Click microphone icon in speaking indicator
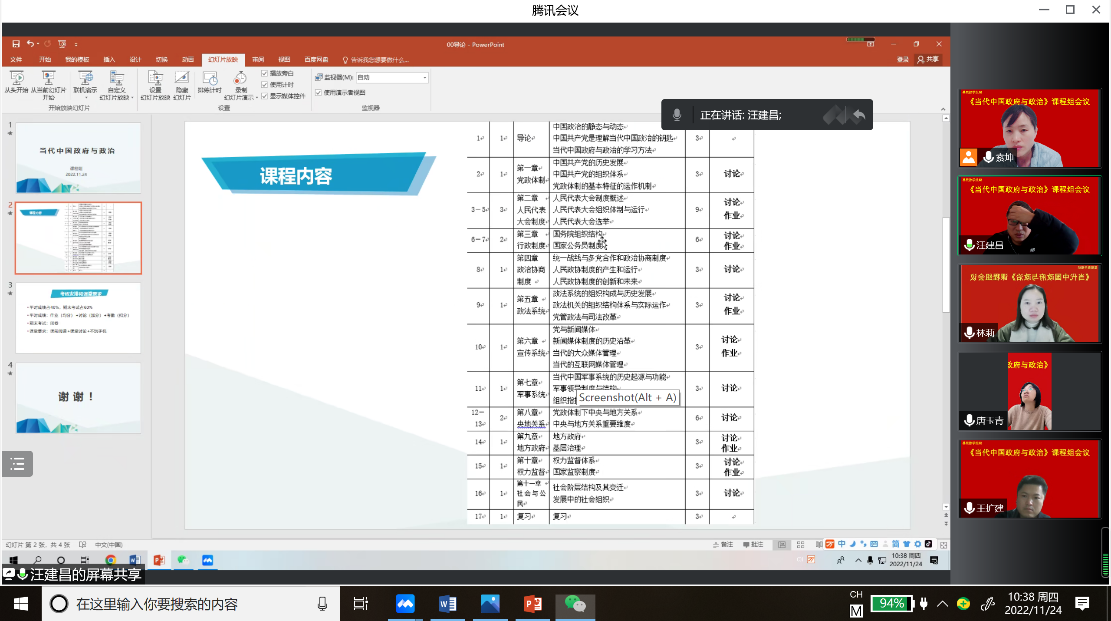1111x621 pixels. [677, 115]
